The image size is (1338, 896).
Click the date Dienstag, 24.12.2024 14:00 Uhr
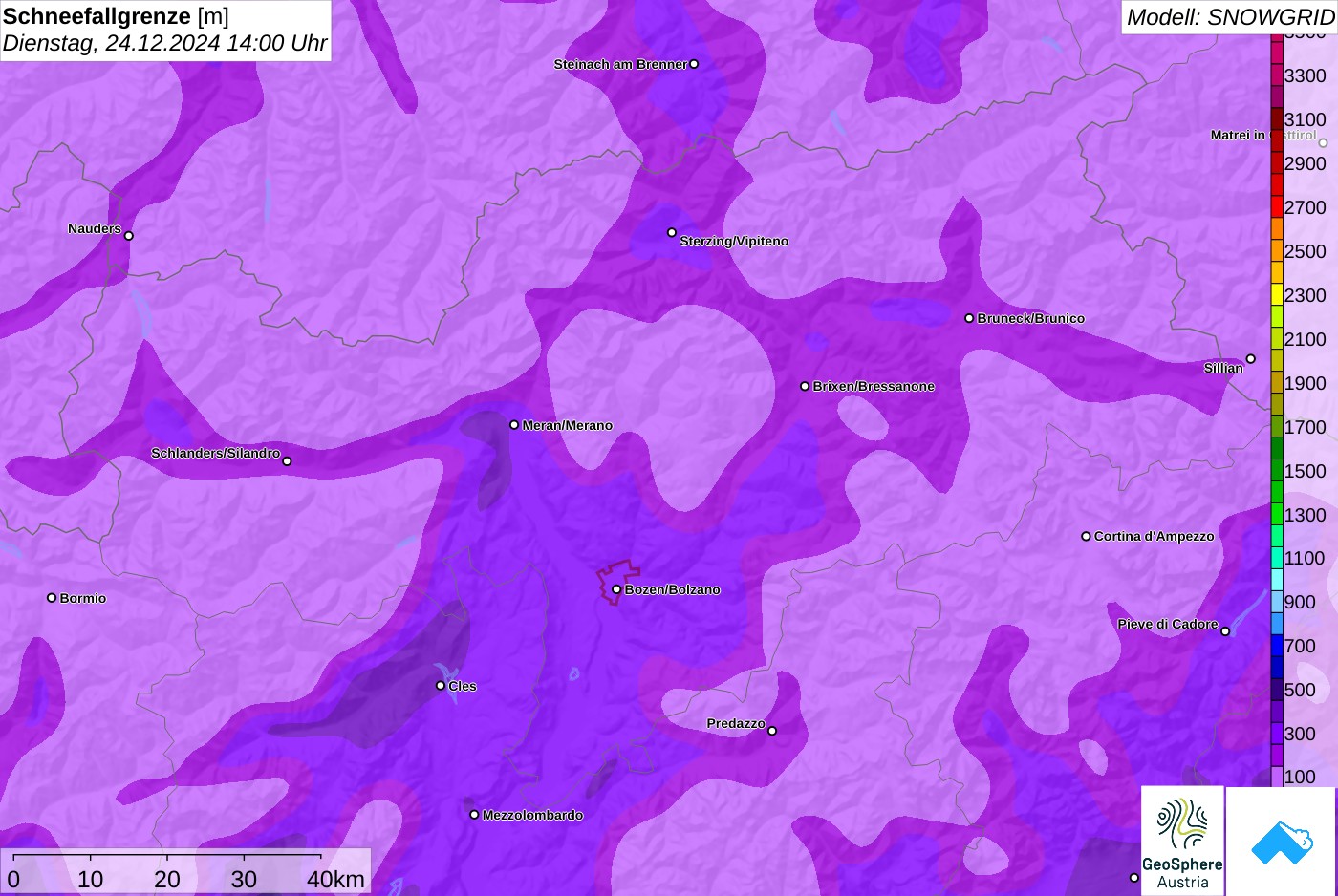pos(164,43)
